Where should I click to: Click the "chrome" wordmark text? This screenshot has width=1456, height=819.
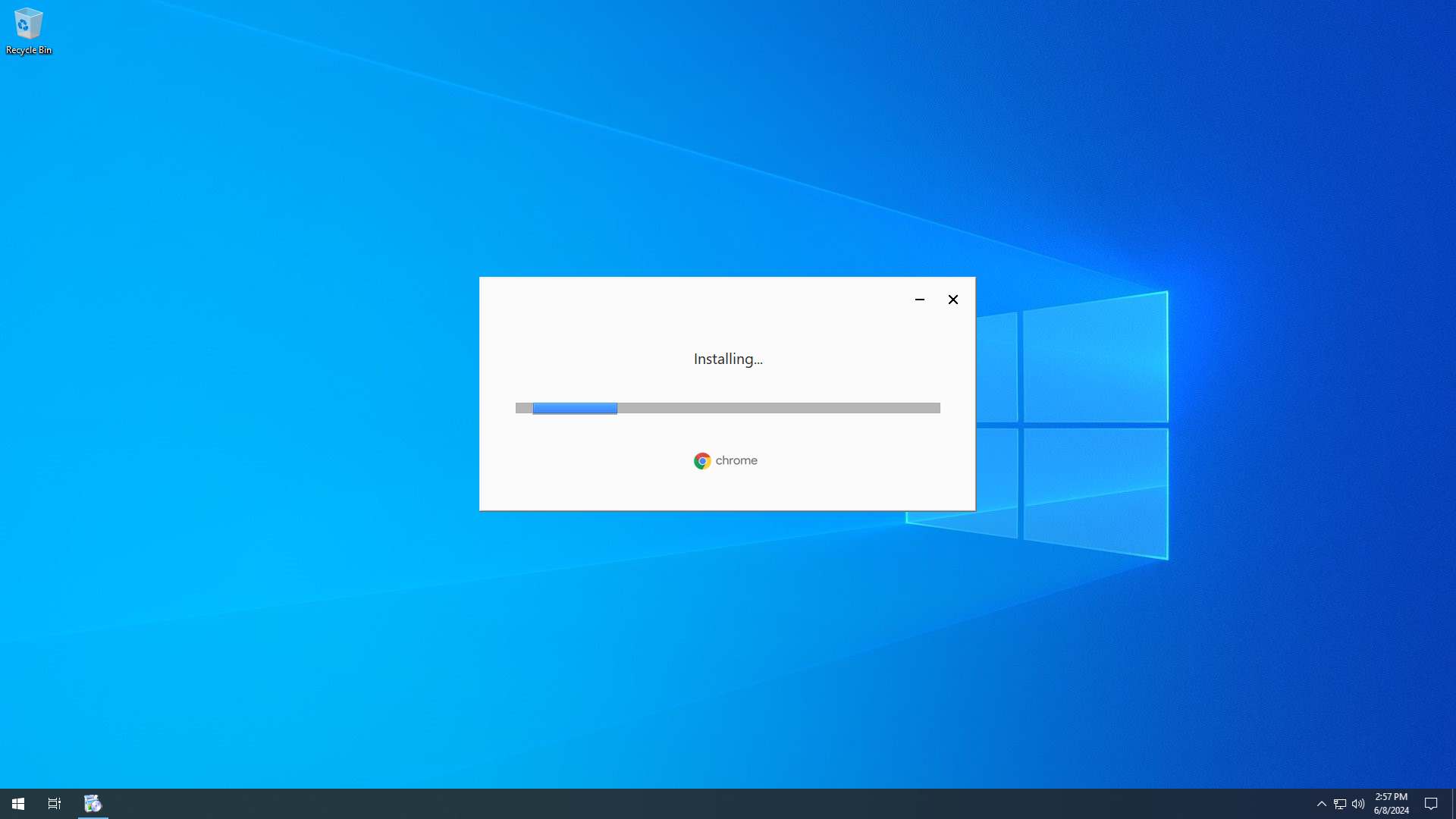(736, 461)
